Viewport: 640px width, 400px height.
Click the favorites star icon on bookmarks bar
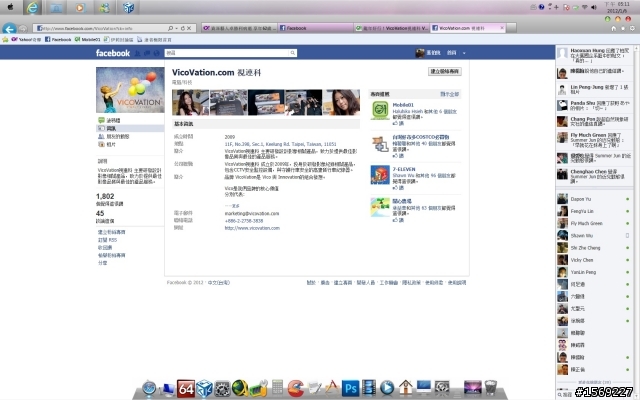point(5,40)
